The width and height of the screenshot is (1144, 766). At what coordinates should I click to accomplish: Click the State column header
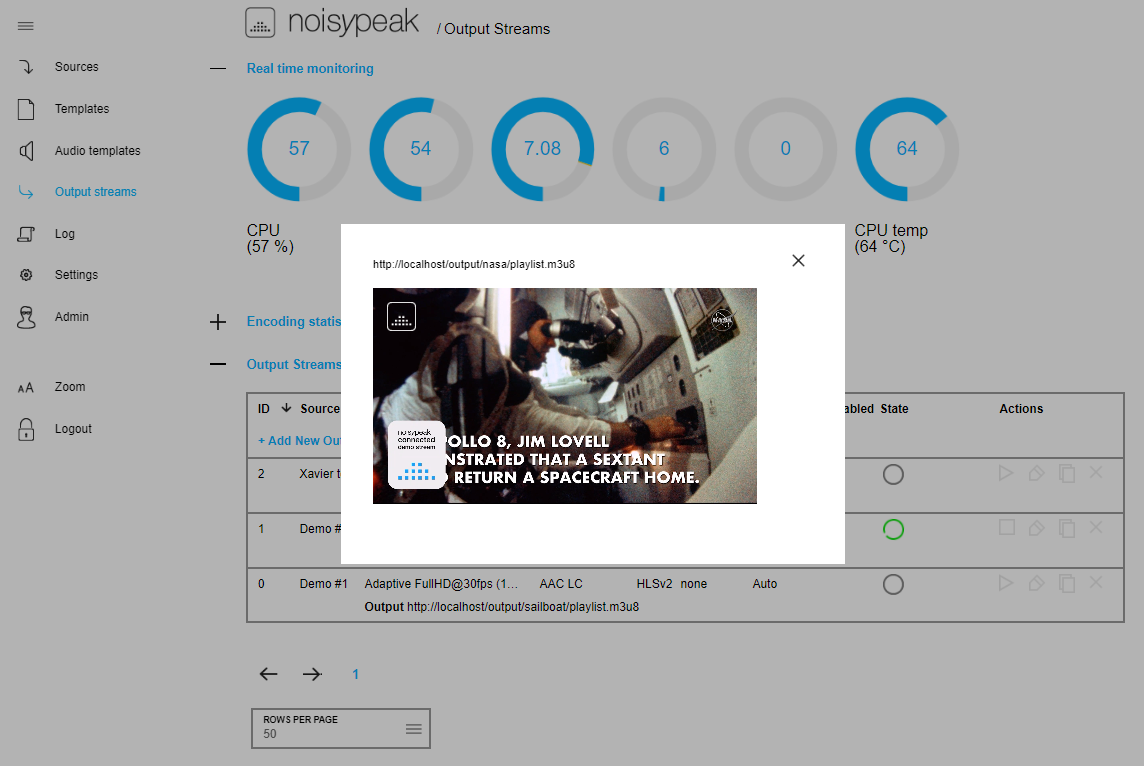coord(894,409)
